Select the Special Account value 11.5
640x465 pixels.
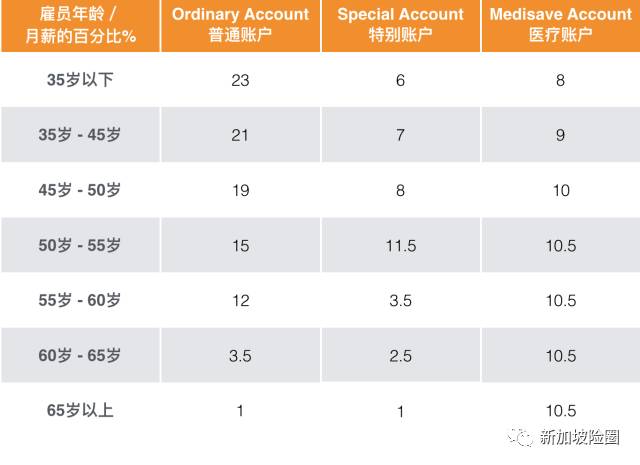pyautogui.click(x=400, y=245)
